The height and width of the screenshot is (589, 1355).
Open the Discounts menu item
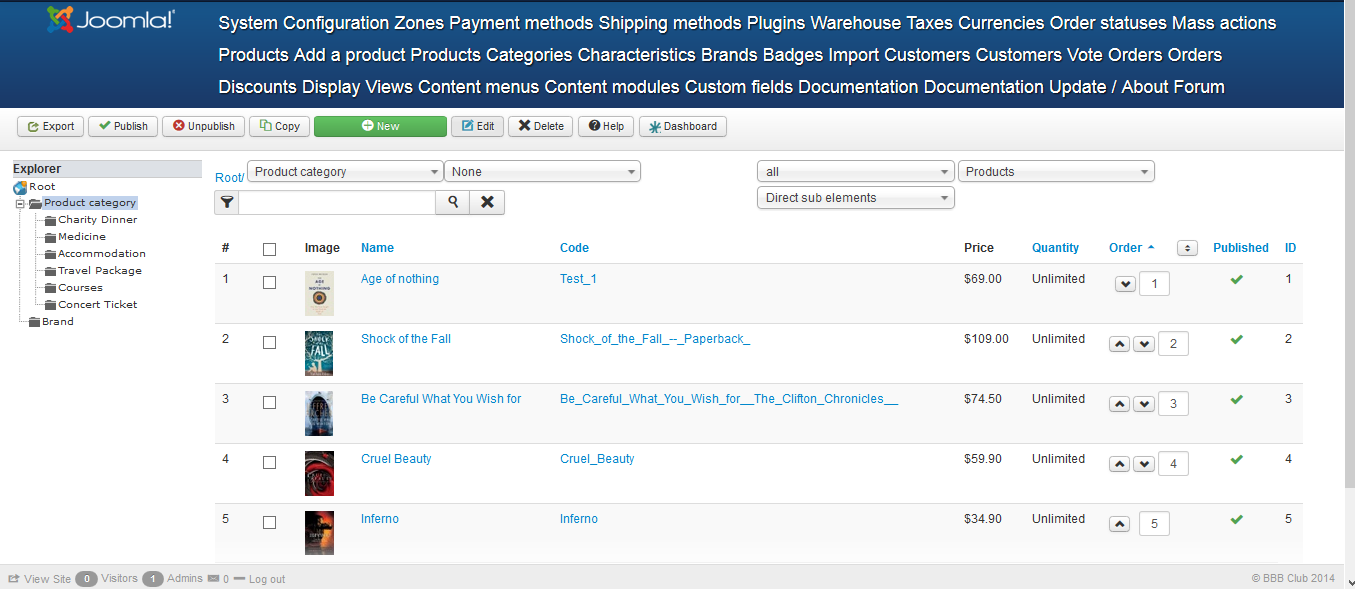coord(257,87)
